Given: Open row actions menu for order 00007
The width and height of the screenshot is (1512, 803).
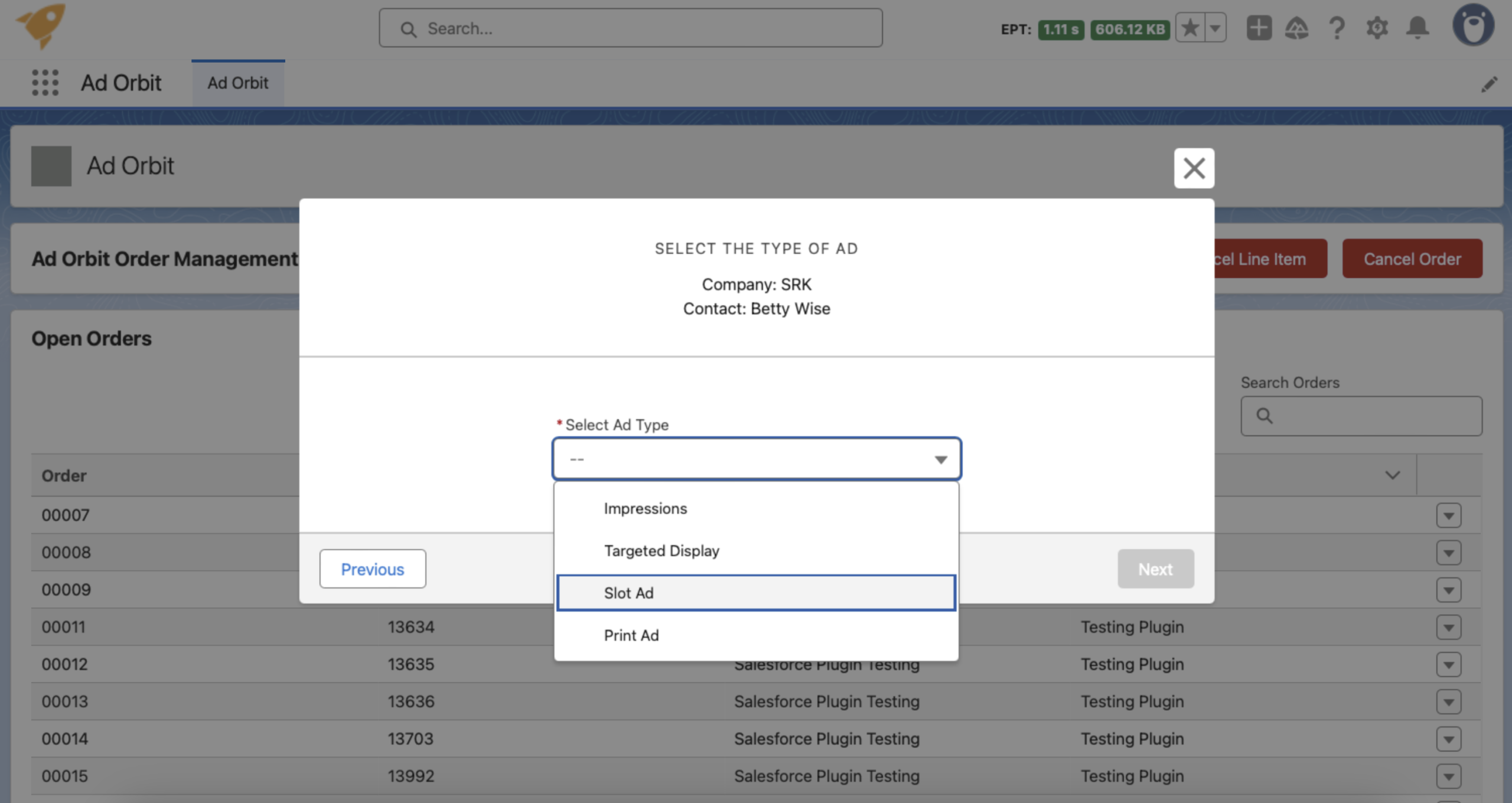Looking at the screenshot, I should pos(1449,515).
